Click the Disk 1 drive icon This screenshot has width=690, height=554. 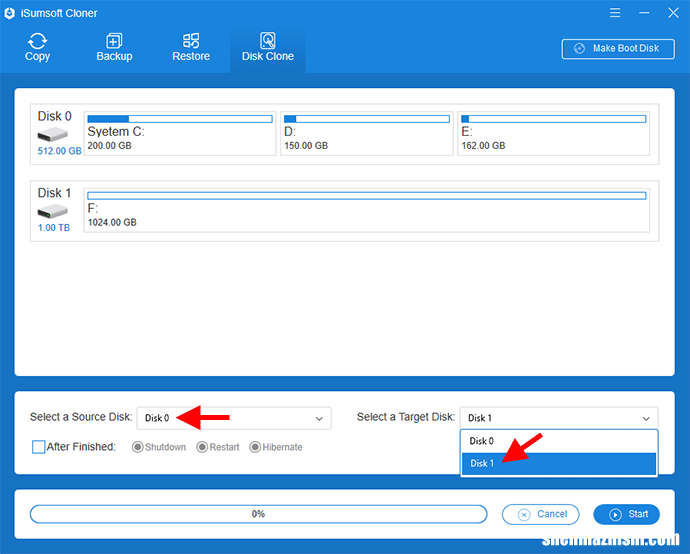pyautogui.click(x=52, y=211)
